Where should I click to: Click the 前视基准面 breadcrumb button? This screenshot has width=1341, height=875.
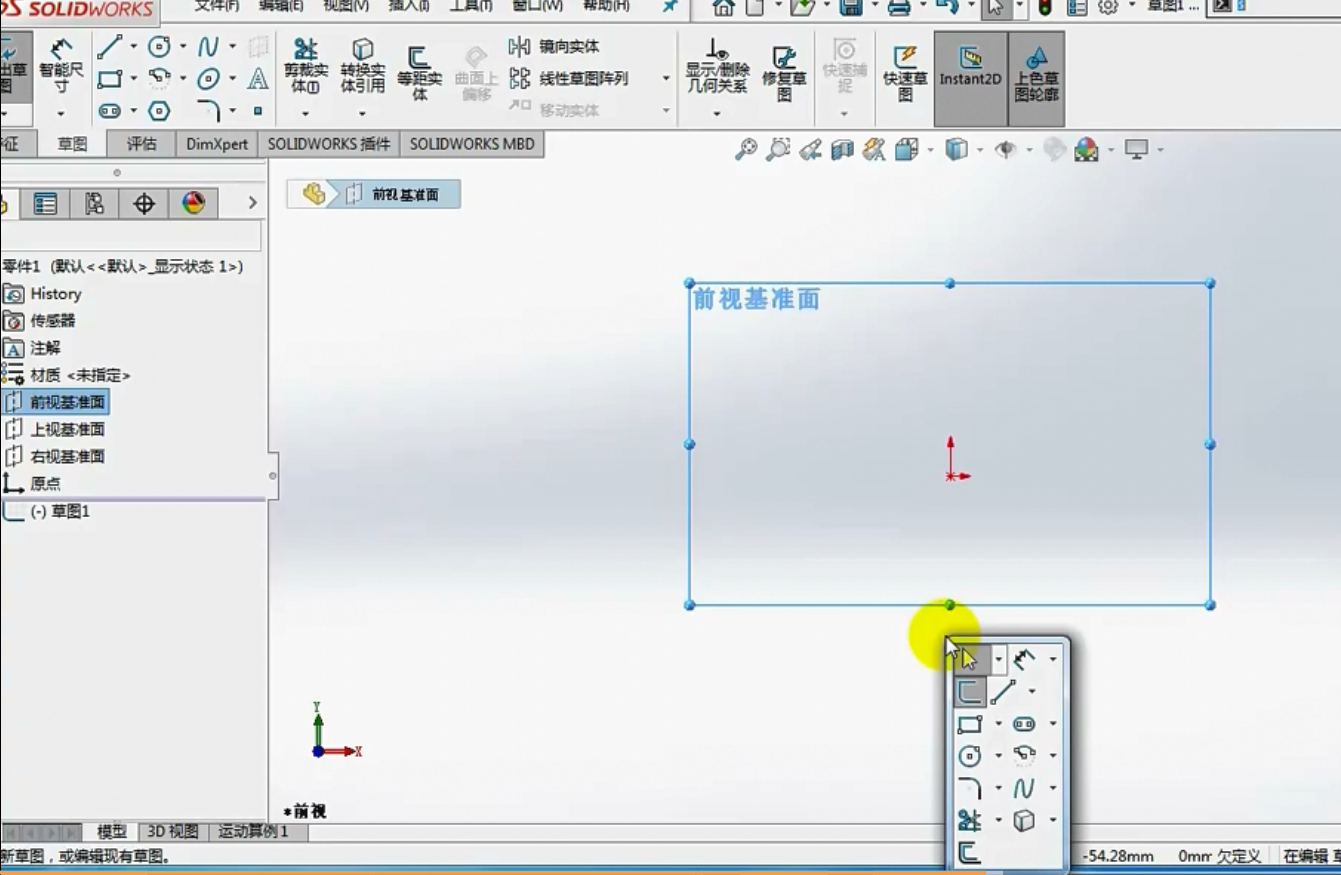pos(395,195)
